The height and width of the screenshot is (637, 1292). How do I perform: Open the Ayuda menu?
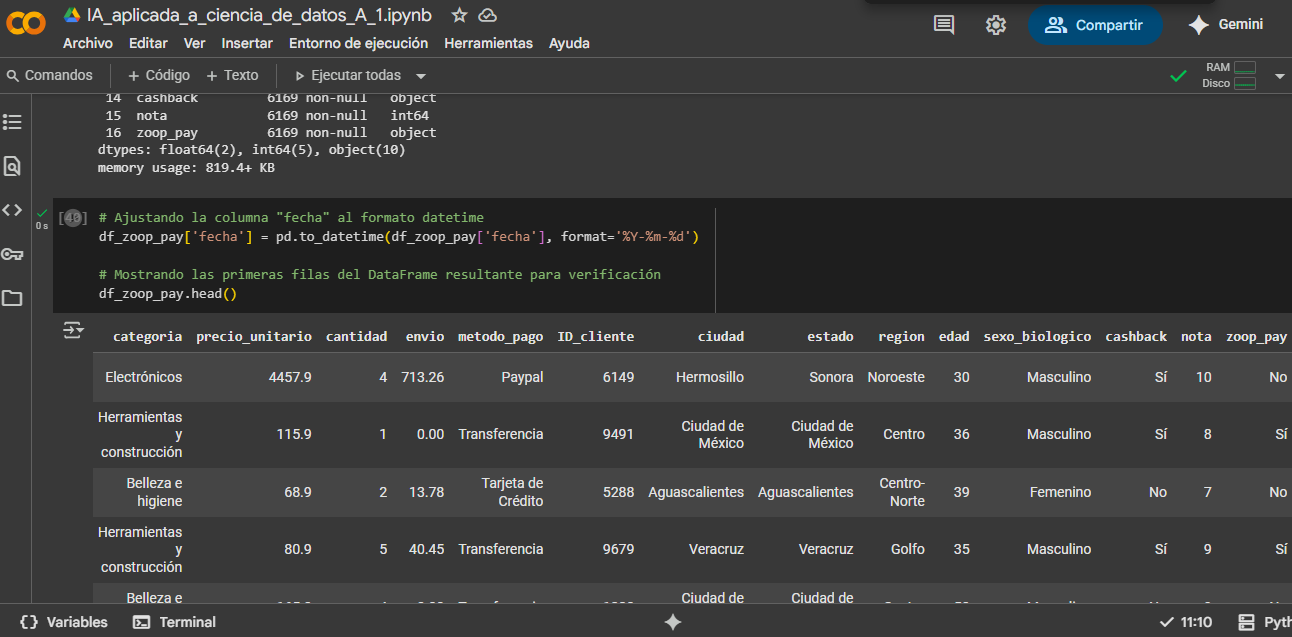click(569, 43)
